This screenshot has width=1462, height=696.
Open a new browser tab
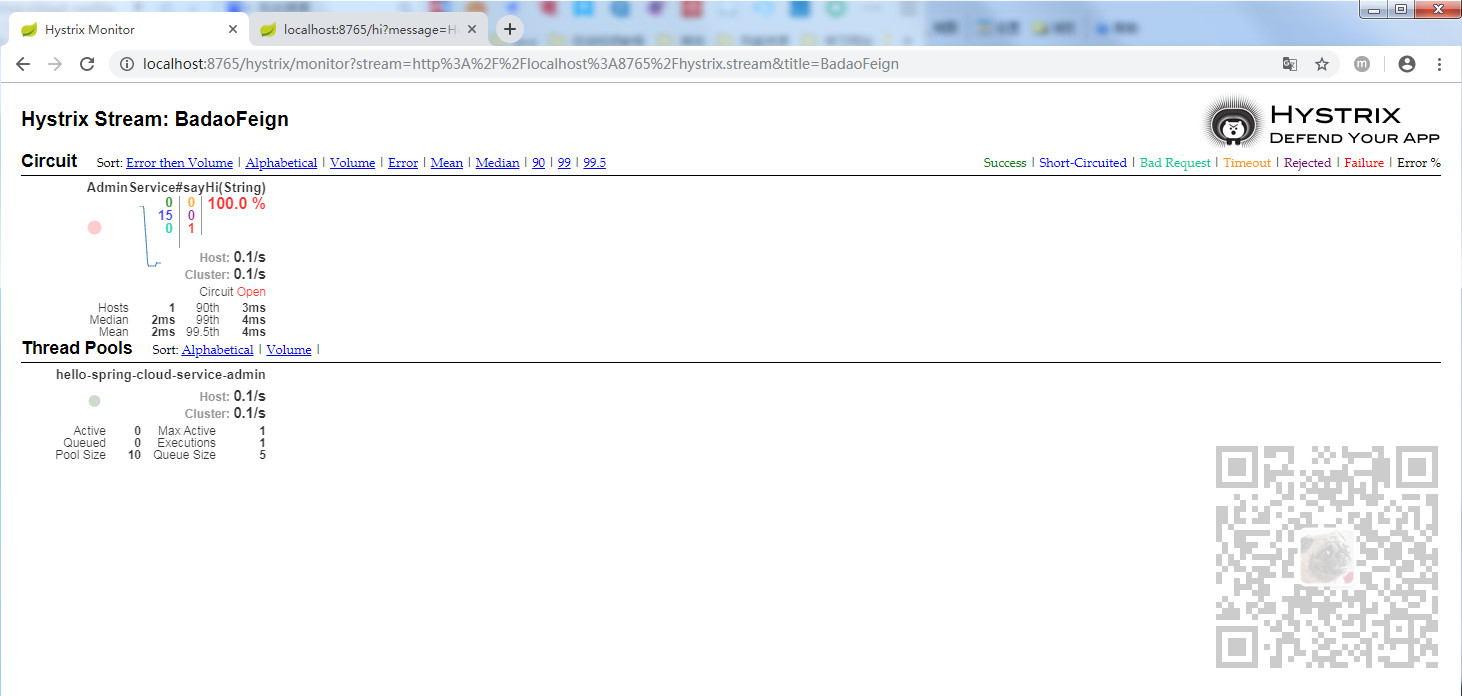509,29
